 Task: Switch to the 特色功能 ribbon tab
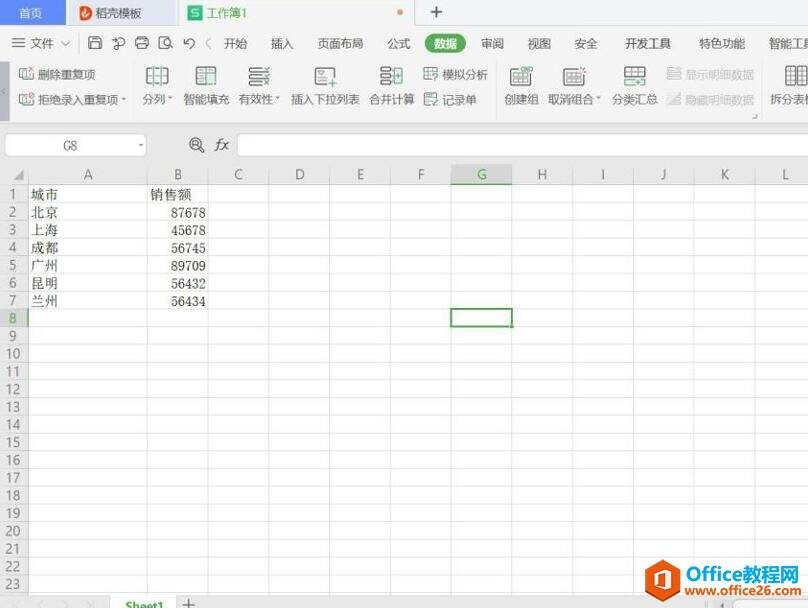(x=722, y=43)
